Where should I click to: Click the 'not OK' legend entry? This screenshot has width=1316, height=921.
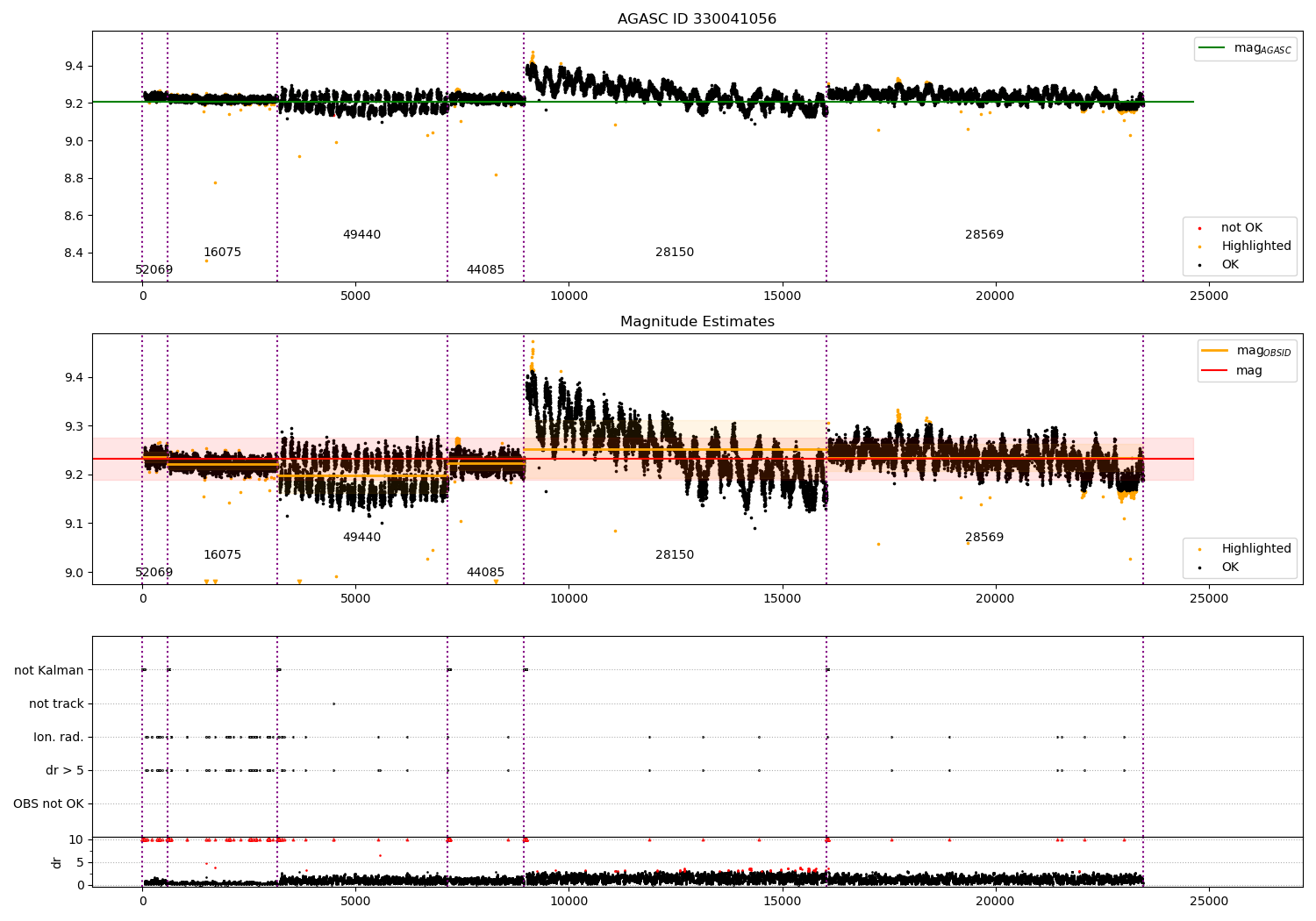[1240, 228]
